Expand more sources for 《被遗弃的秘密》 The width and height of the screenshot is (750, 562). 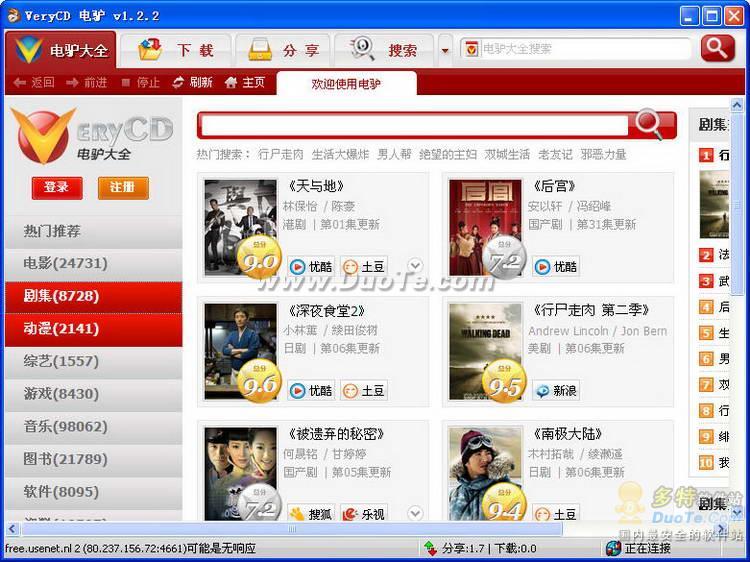pyautogui.click(x=415, y=513)
